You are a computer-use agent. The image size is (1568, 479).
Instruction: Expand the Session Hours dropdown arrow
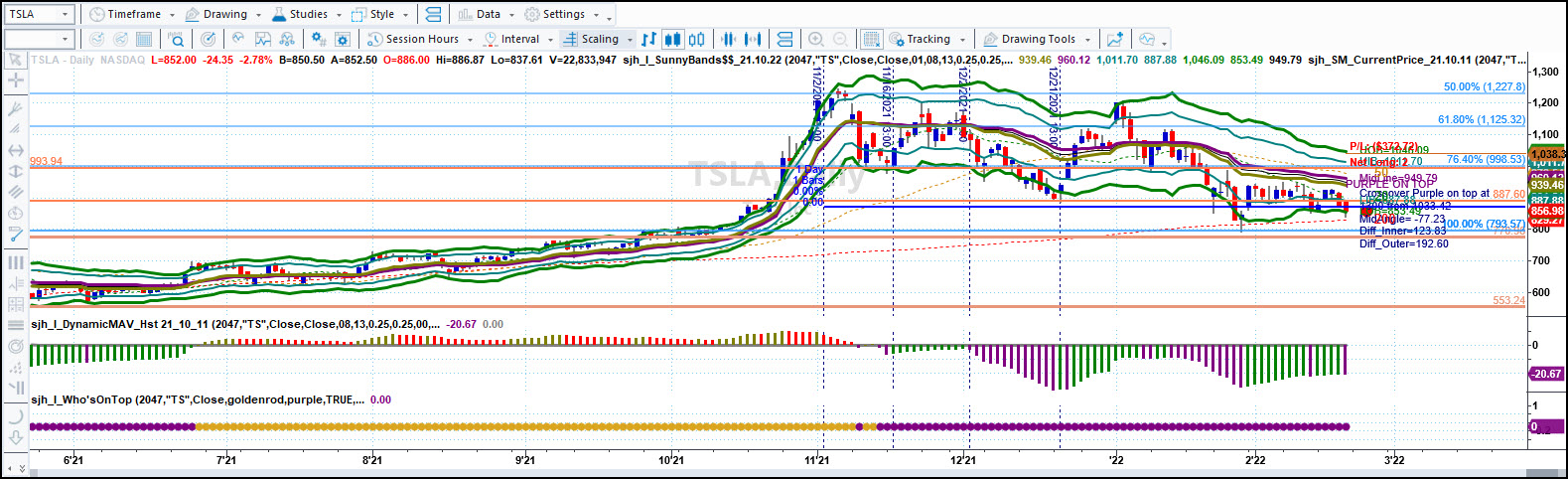[x=470, y=40]
